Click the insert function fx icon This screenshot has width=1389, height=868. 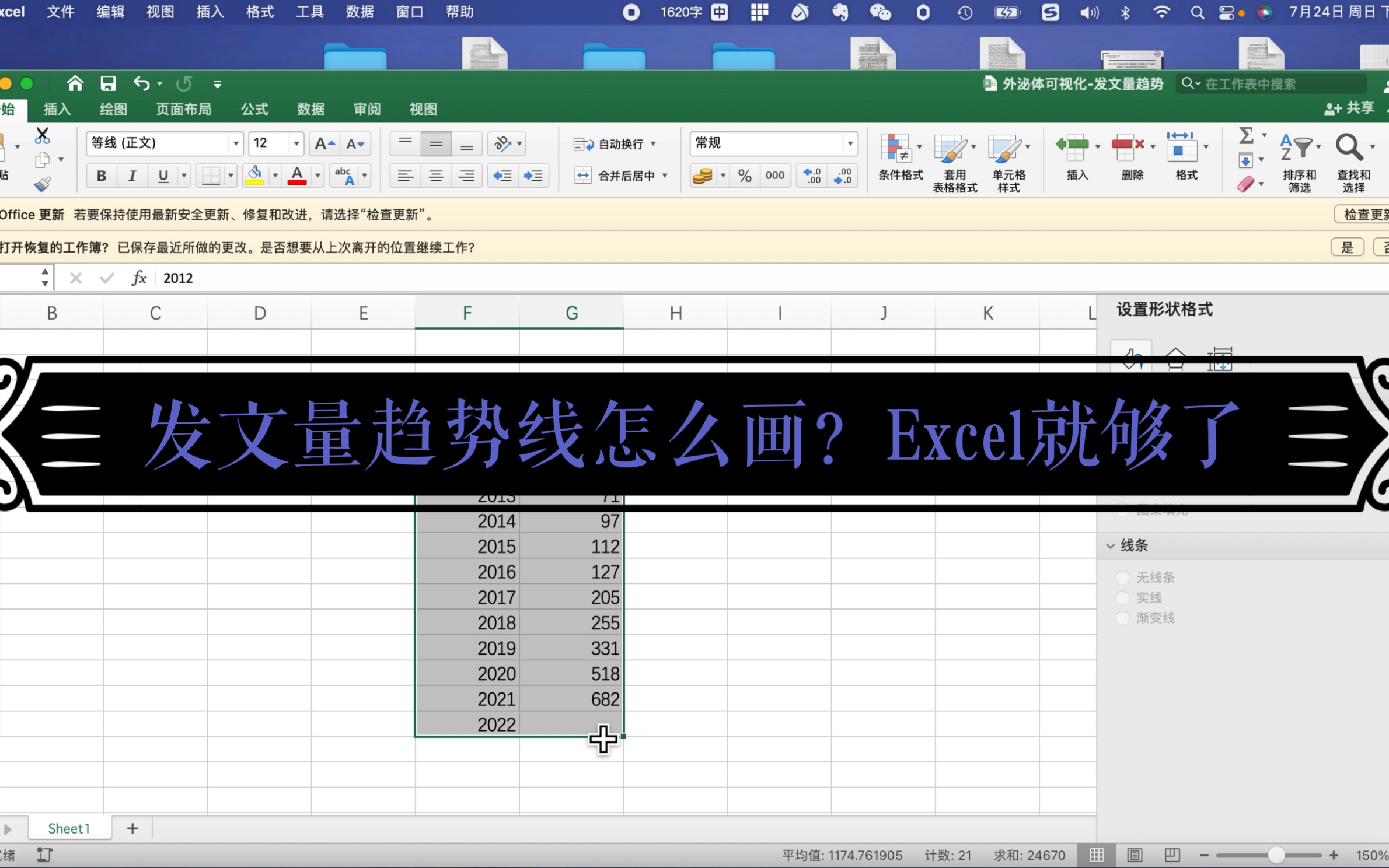pyautogui.click(x=138, y=278)
